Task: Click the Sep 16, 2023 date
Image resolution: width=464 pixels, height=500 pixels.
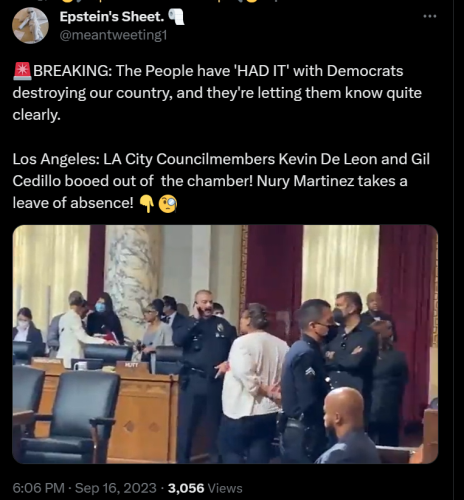Action: point(116,488)
